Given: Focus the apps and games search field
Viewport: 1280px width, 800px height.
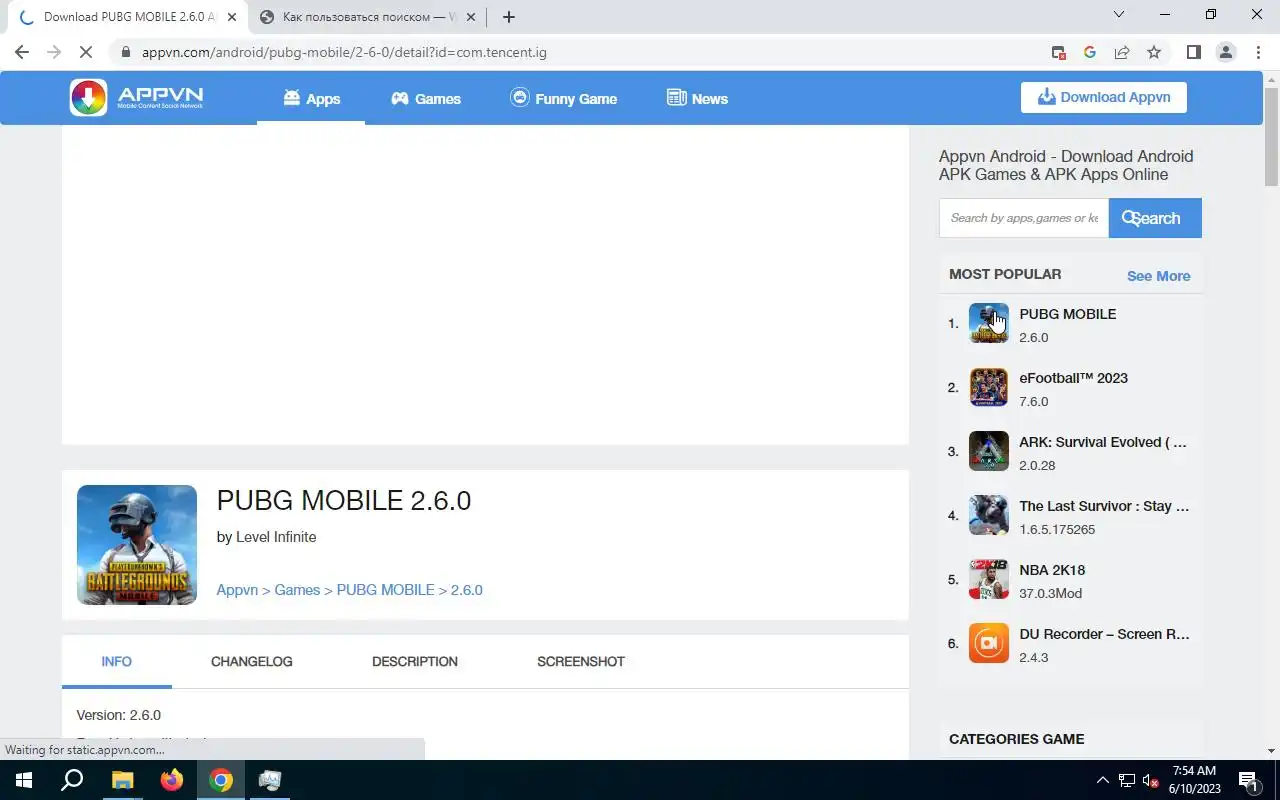Looking at the screenshot, I should pos(1023,218).
